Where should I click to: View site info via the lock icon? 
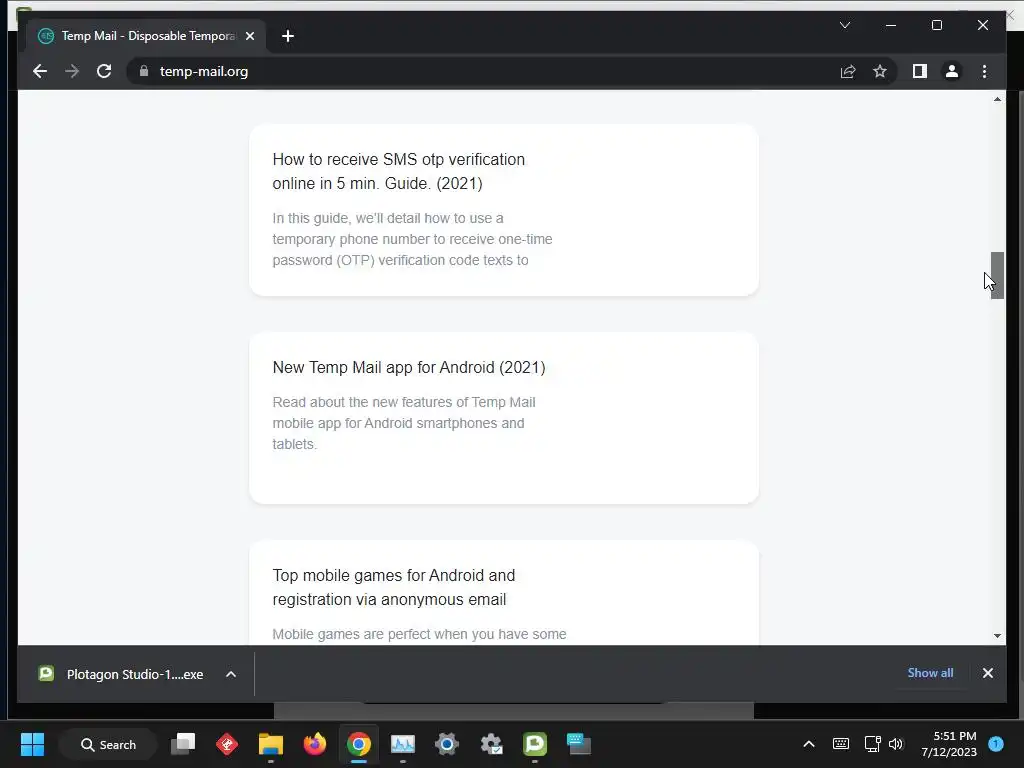point(144,71)
